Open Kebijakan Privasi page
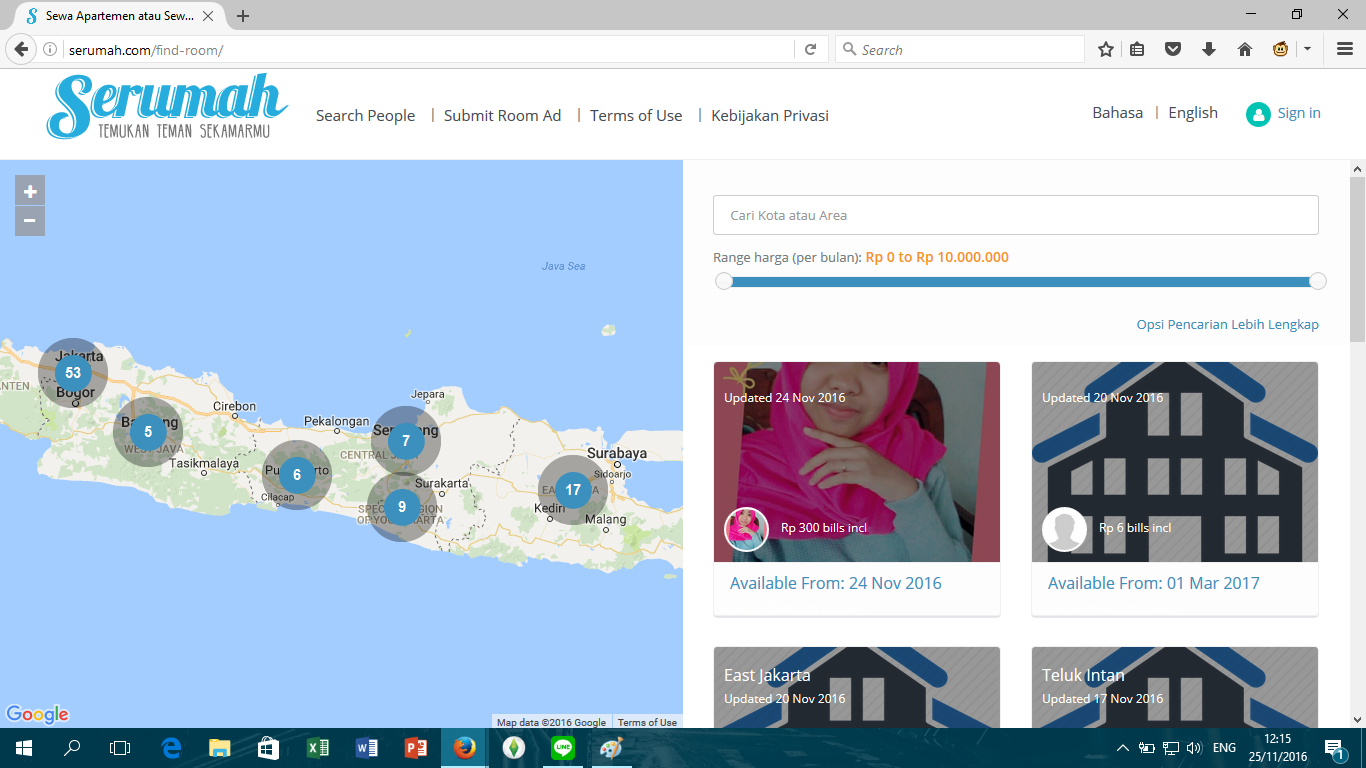 point(770,115)
